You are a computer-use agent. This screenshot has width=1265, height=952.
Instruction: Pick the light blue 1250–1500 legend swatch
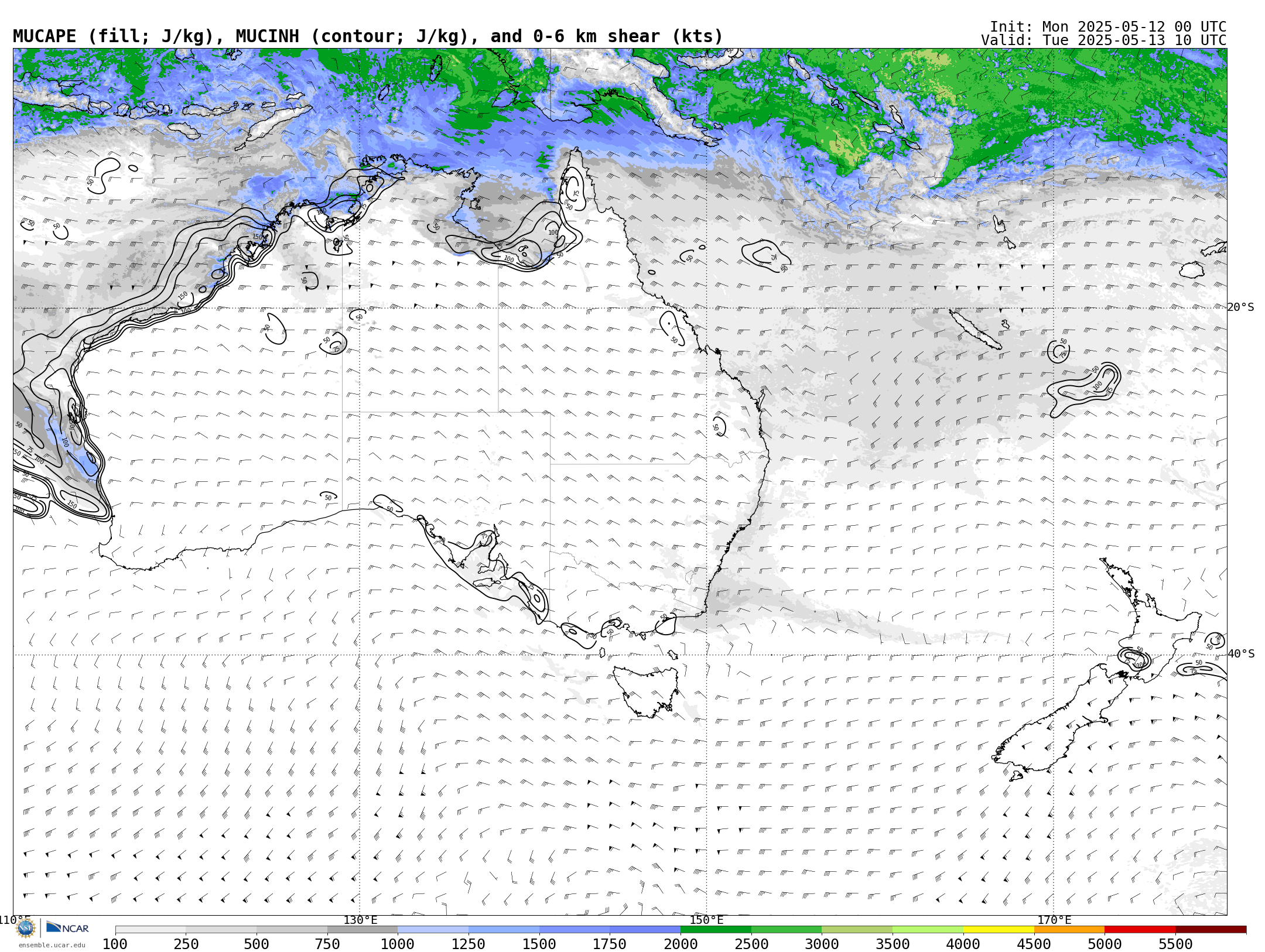pos(504,930)
